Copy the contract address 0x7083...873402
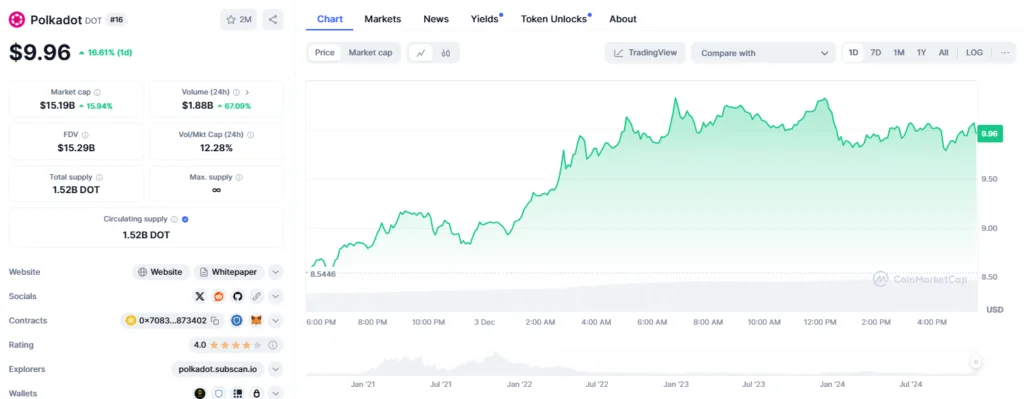This screenshot has width=1024, height=399. (214, 321)
